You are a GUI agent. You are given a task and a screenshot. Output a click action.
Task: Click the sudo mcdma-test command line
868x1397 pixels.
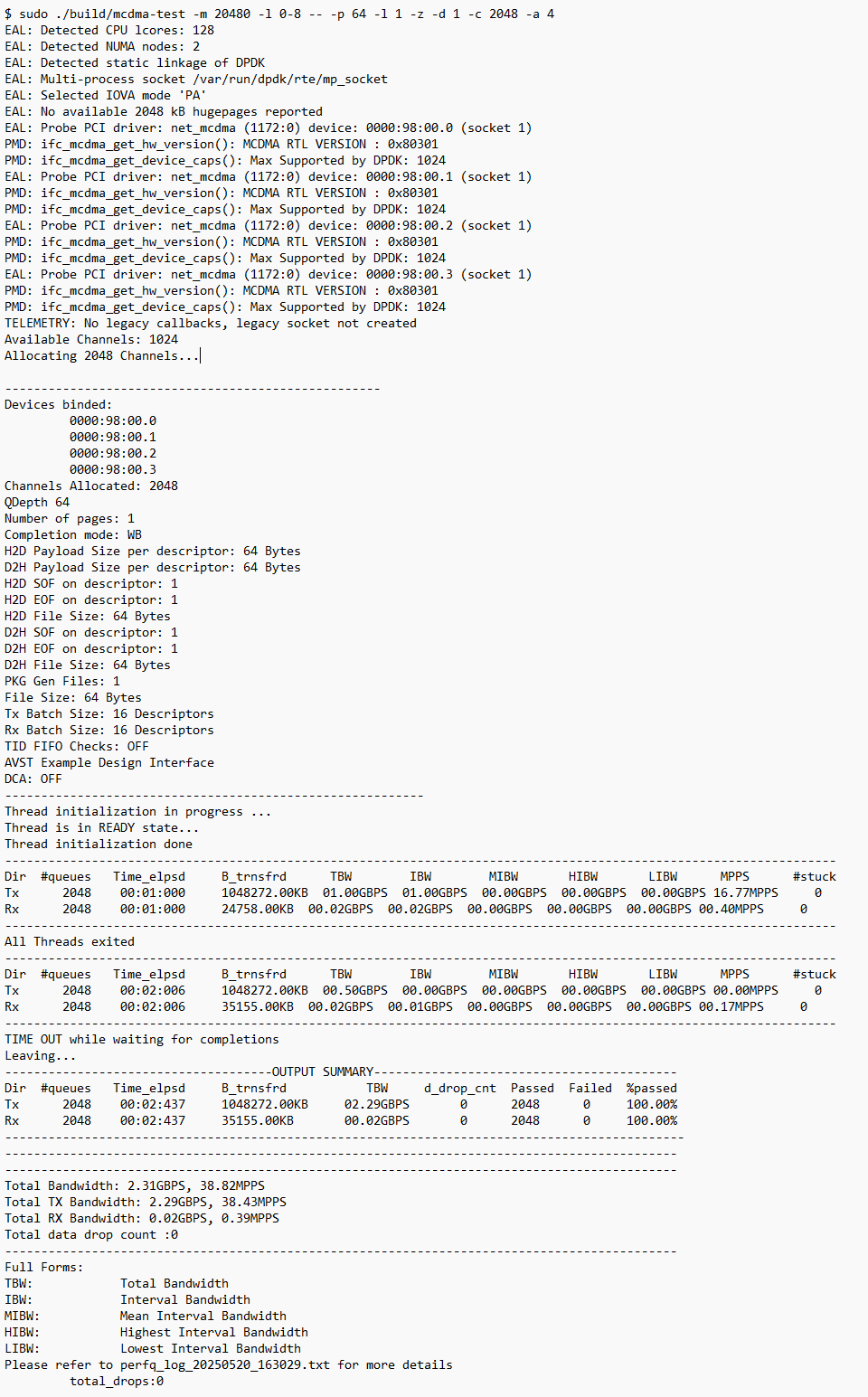279,14
